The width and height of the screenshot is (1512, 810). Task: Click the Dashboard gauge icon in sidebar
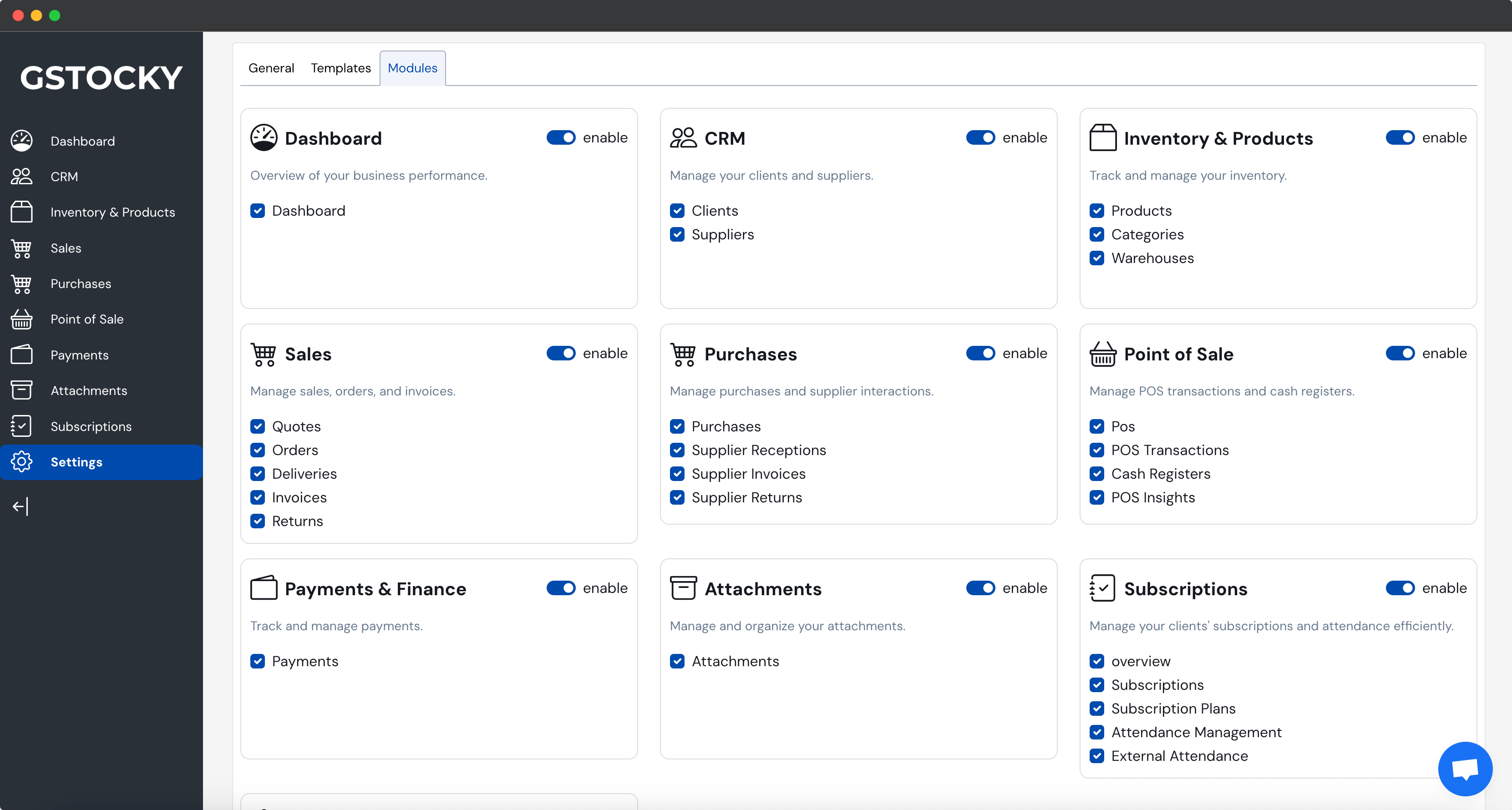coord(22,141)
